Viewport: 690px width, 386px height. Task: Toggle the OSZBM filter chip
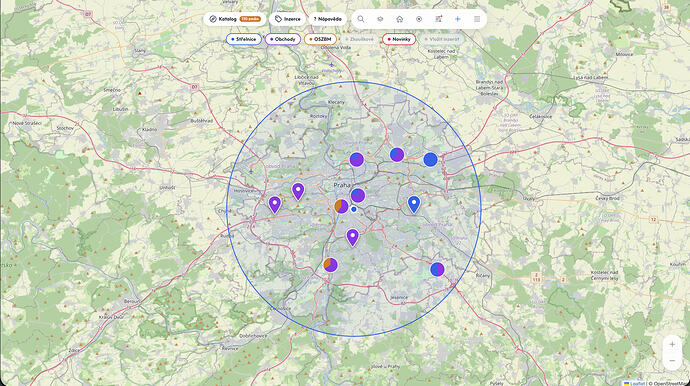point(320,39)
